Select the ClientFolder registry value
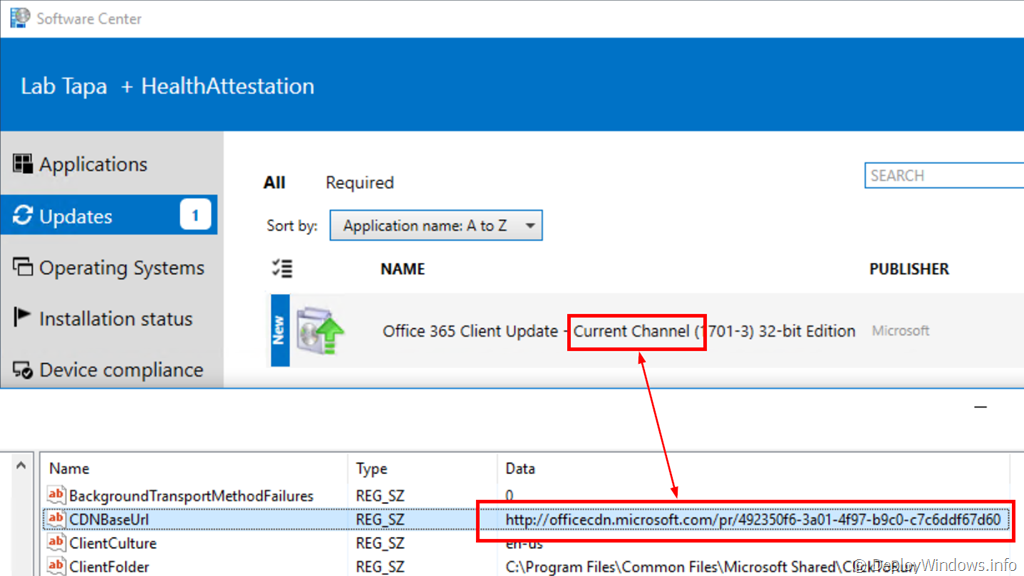This screenshot has height=576, width=1024. coord(108,567)
